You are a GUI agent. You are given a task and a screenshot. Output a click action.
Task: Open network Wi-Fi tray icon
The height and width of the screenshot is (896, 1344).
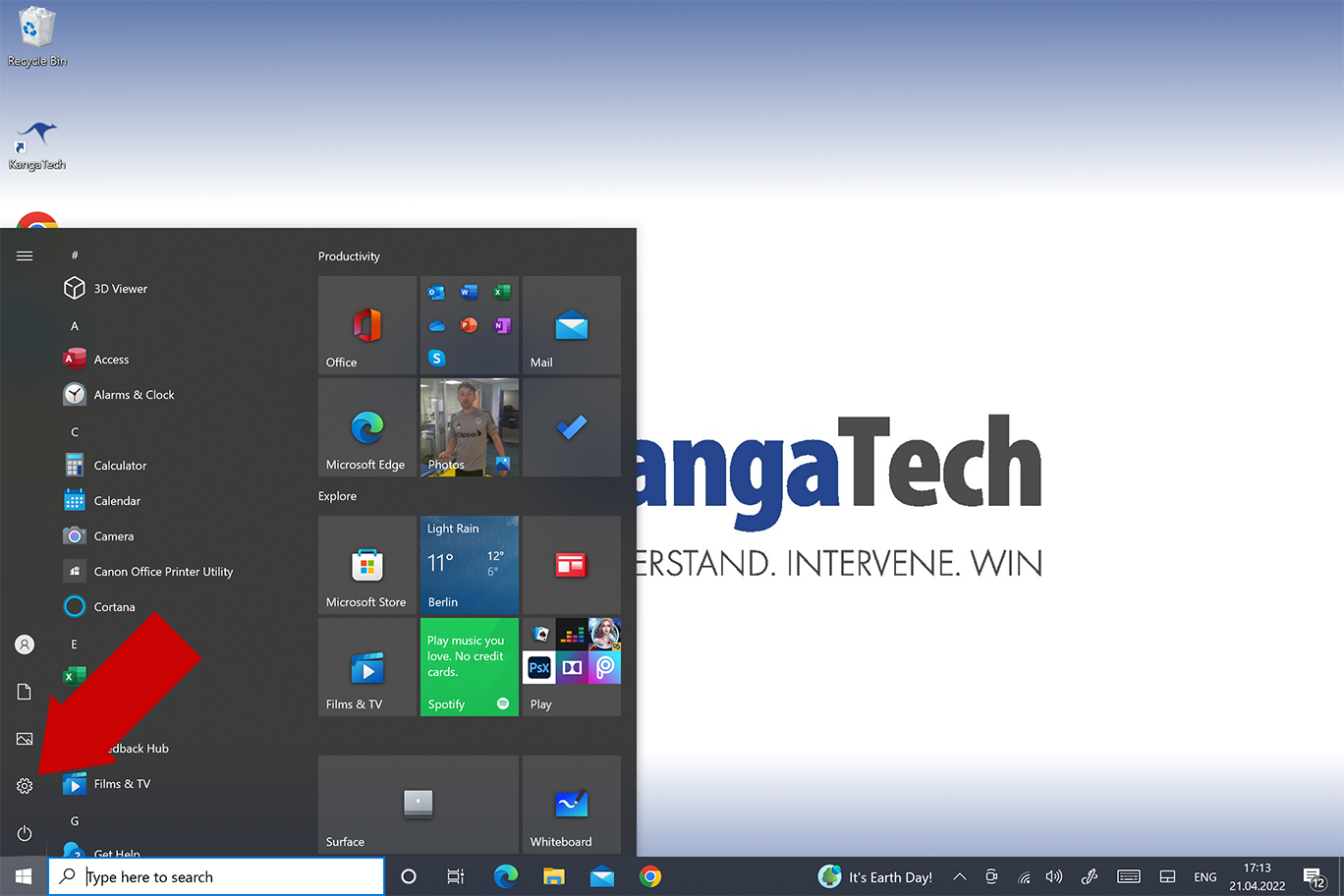click(1024, 876)
